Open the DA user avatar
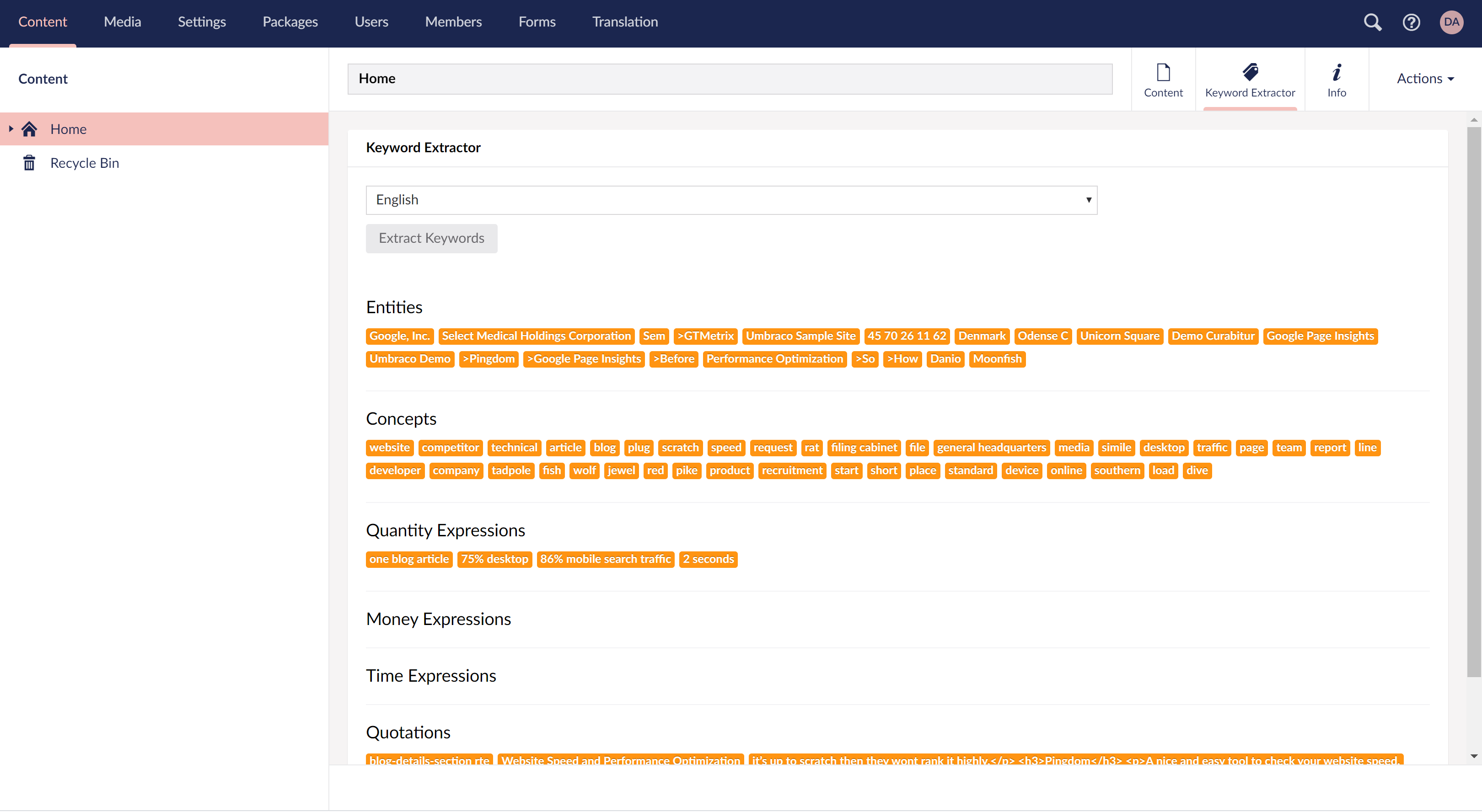The width and height of the screenshot is (1482, 812). (x=1450, y=22)
